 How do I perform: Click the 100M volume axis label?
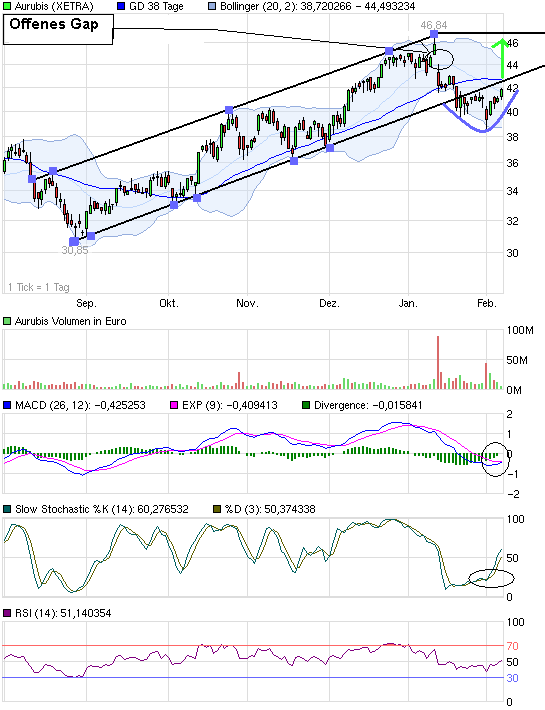coord(520,330)
